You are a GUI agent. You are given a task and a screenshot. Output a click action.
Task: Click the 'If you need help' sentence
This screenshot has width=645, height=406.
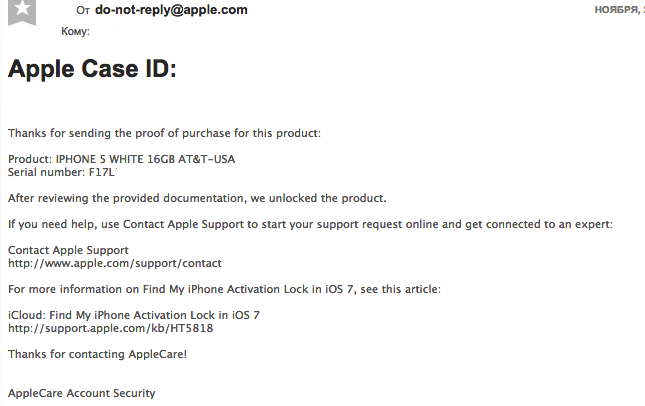click(x=310, y=224)
